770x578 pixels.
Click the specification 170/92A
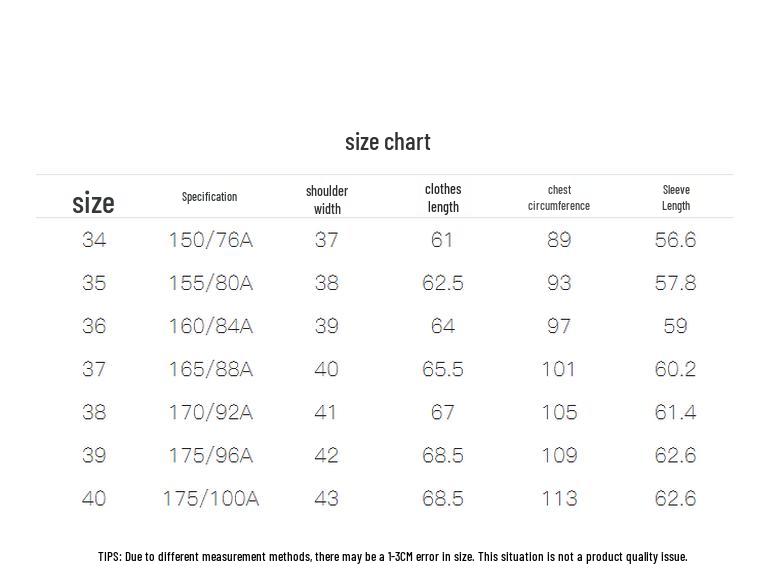pos(211,413)
